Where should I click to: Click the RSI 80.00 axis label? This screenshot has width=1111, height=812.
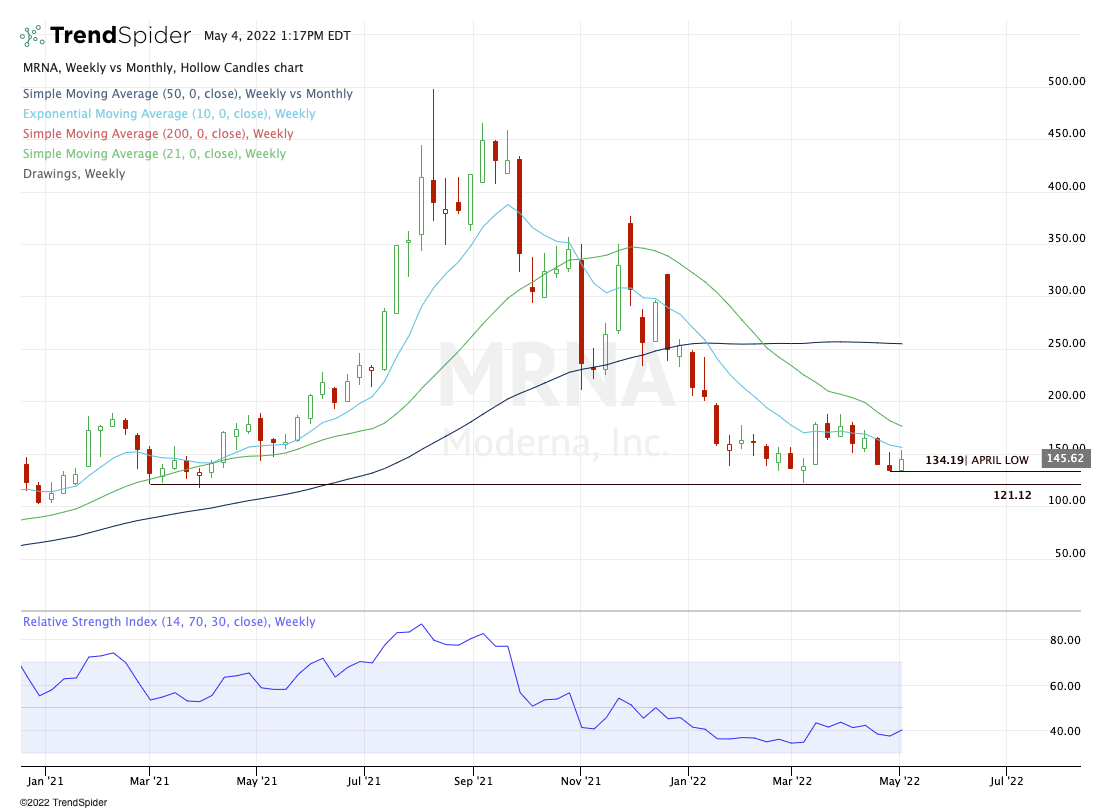click(x=1065, y=640)
